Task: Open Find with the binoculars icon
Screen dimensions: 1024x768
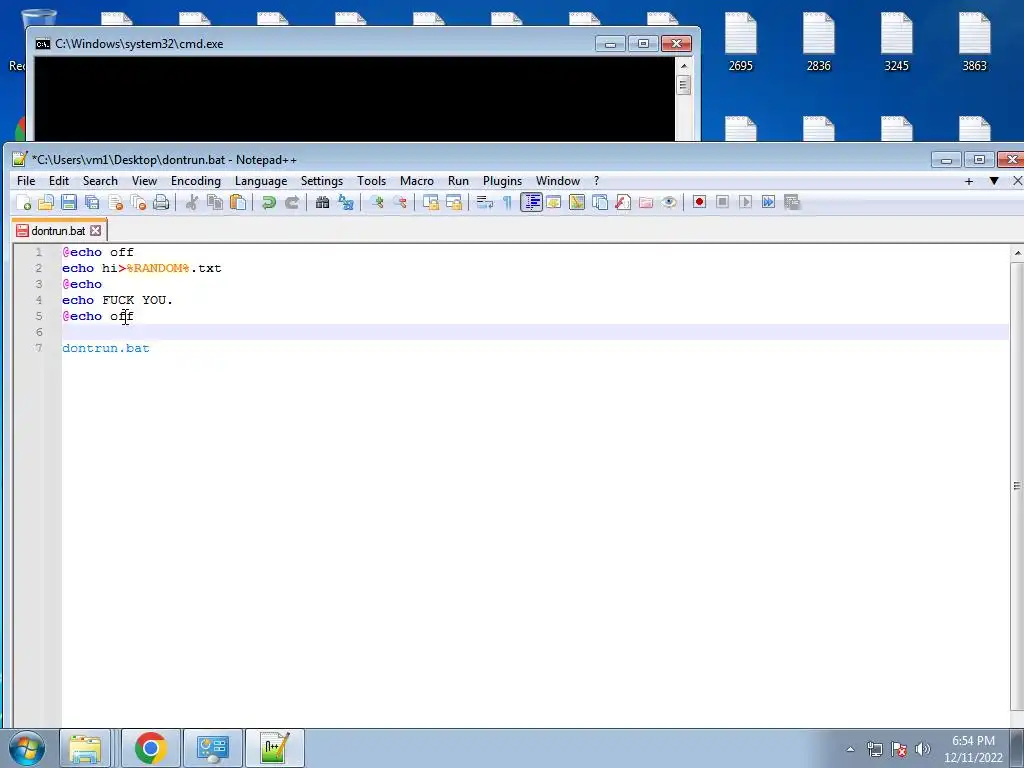Action: 322,202
